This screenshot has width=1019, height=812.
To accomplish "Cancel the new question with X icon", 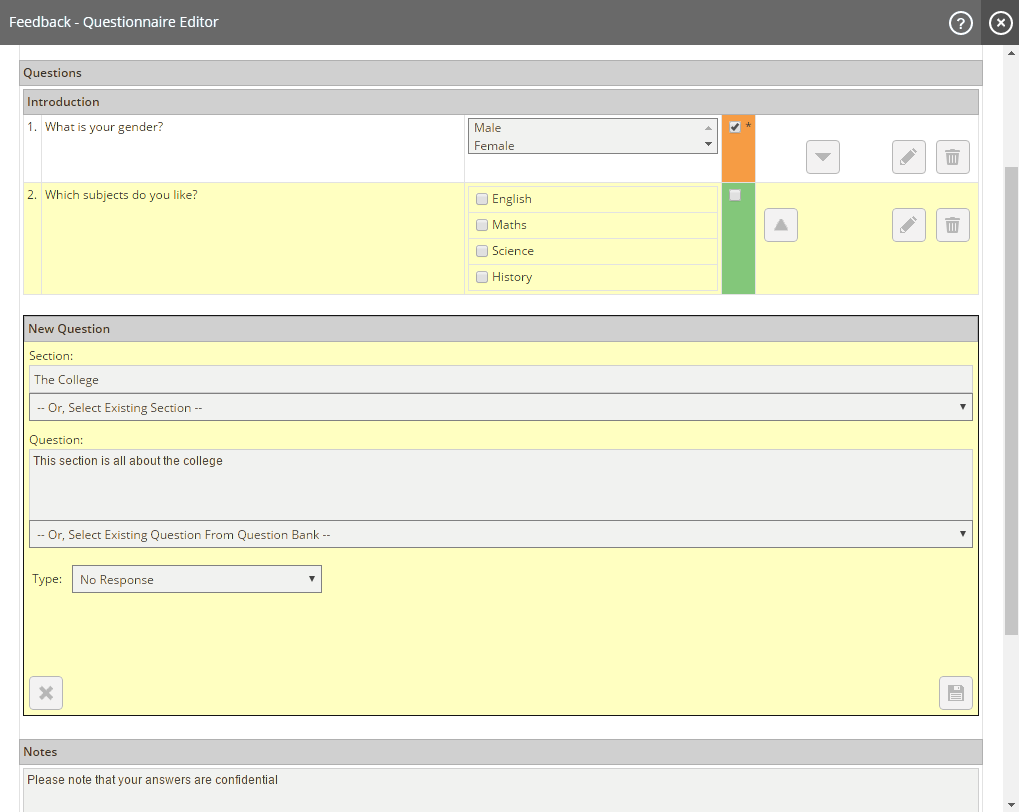I will click(x=46, y=693).
